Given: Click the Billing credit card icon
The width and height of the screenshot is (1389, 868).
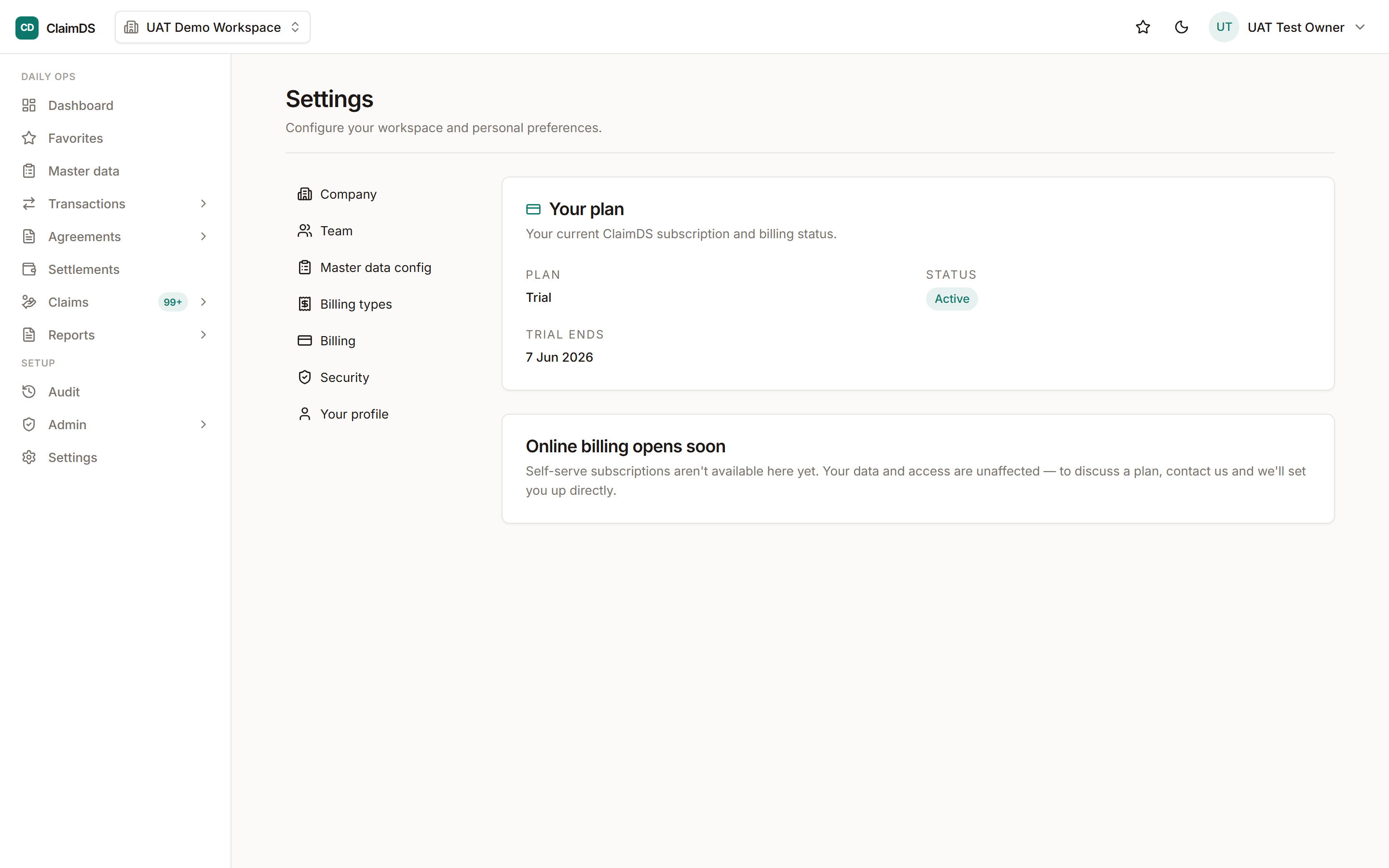Looking at the screenshot, I should [305, 340].
